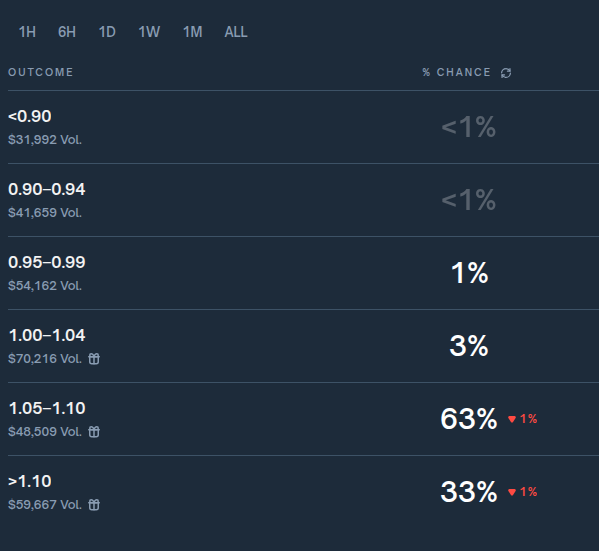Click the gift icon on >1.10 row
Screen dimensions: 599x551
pyautogui.click(x=94, y=504)
